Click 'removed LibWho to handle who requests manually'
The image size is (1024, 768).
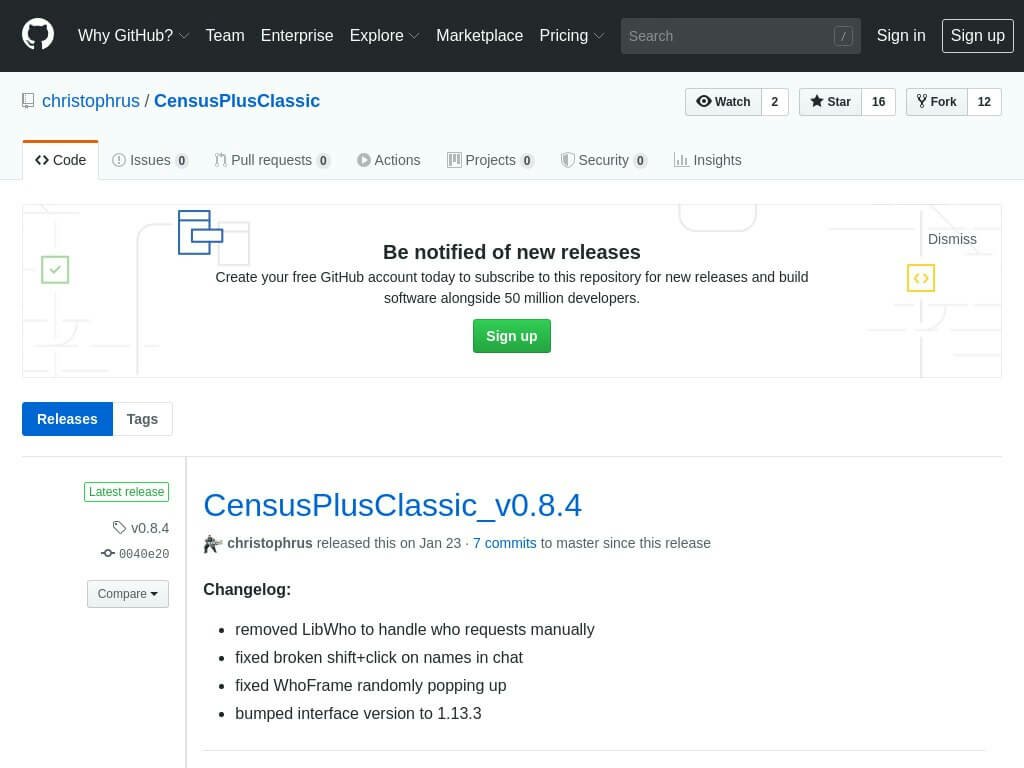[x=415, y=629]
